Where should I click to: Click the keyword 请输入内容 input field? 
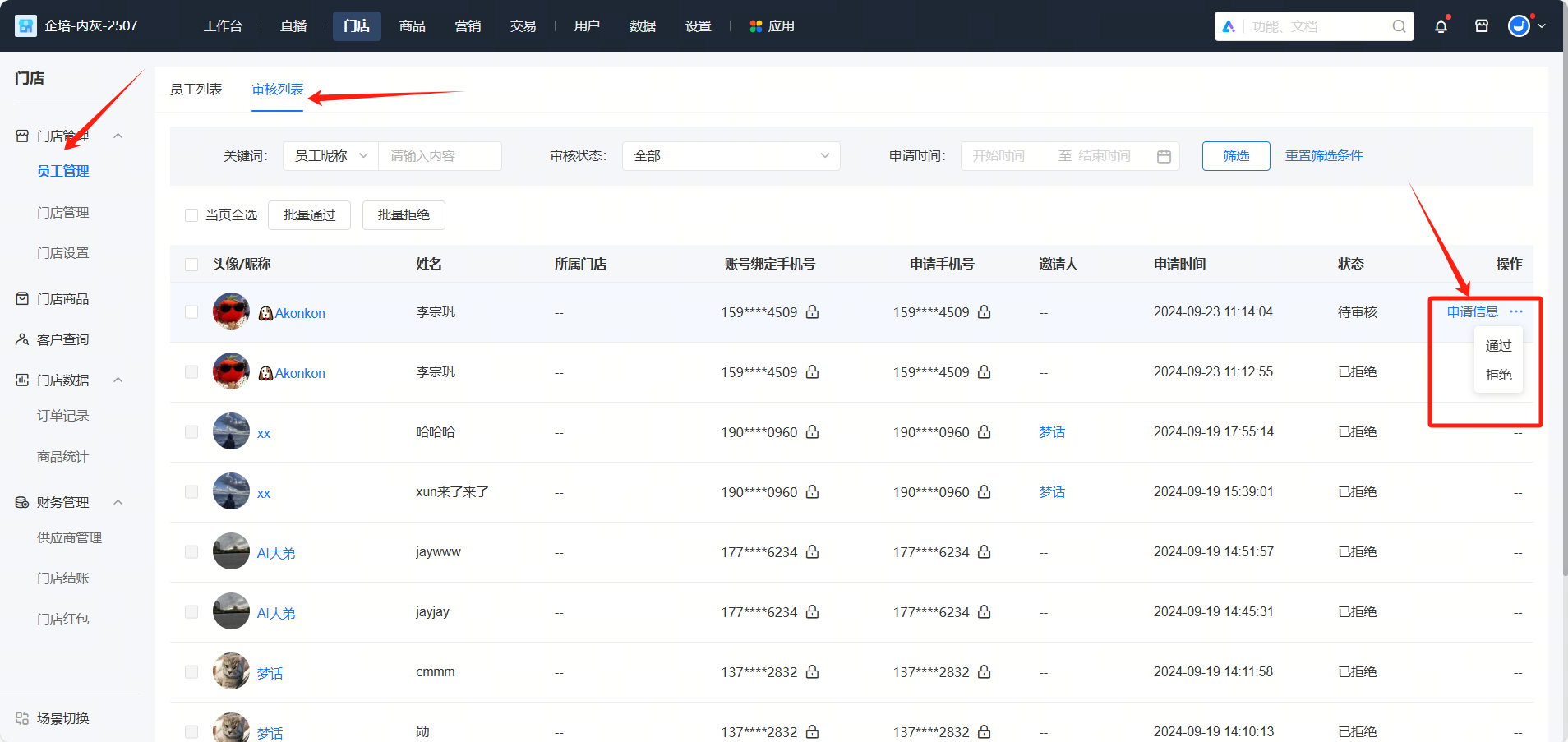[x=440, y=156]
